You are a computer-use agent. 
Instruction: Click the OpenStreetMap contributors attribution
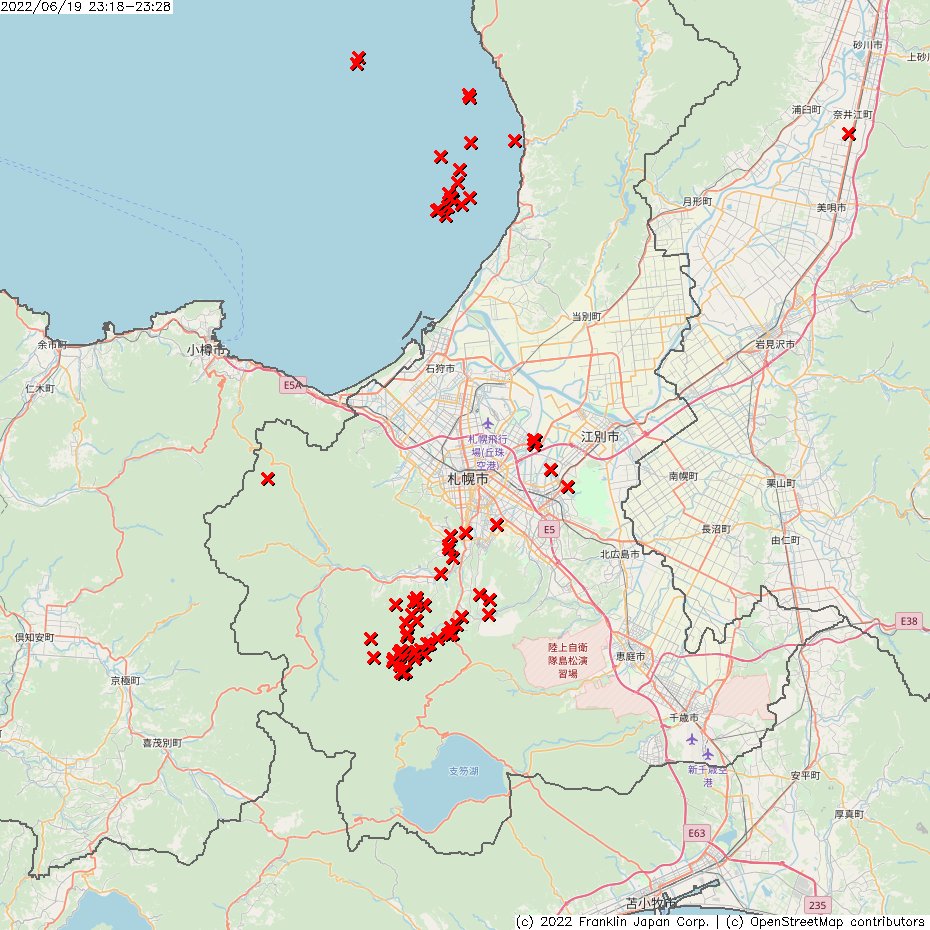(x=827, y=922)
